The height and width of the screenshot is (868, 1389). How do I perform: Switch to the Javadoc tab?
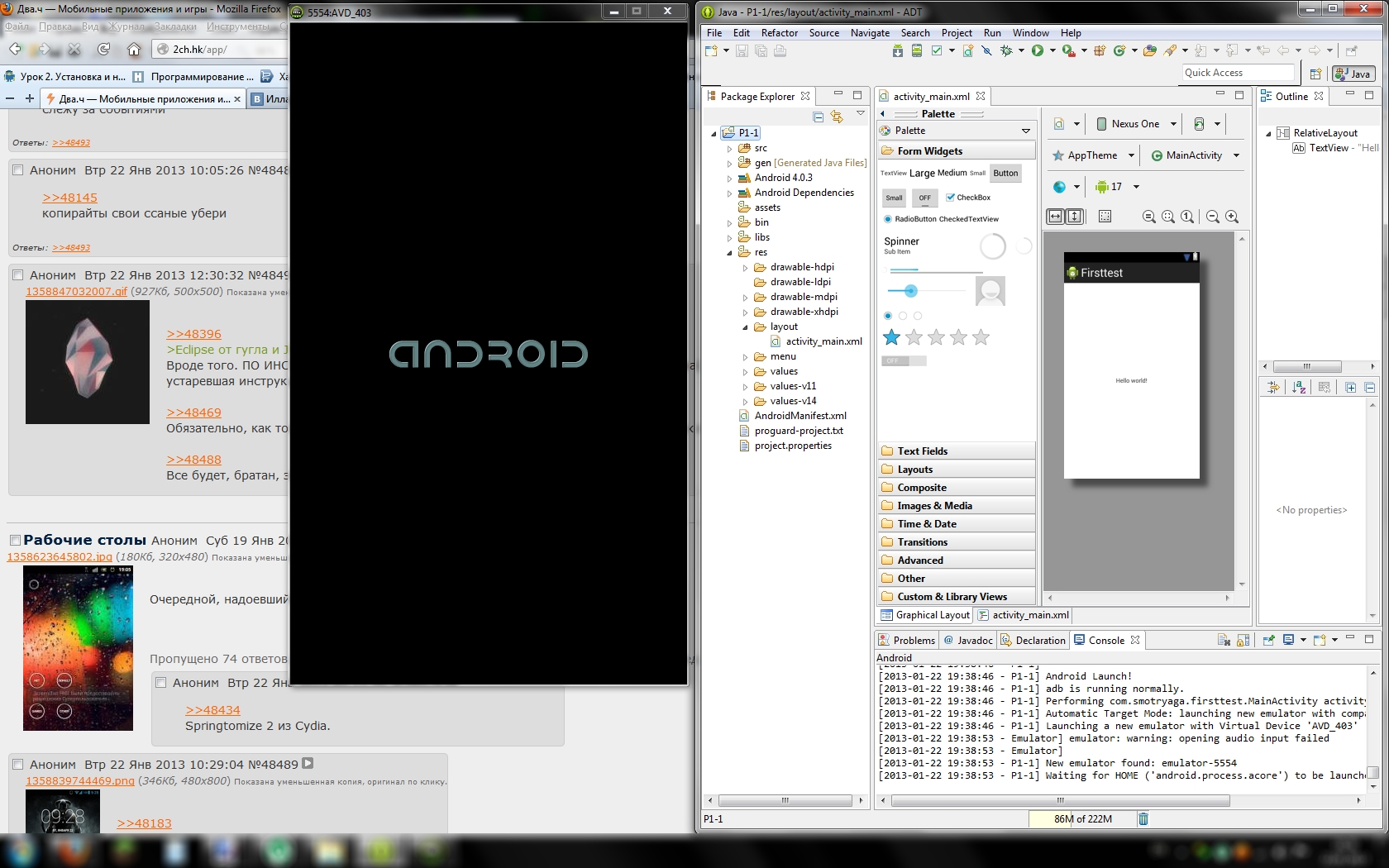point(967,640)
